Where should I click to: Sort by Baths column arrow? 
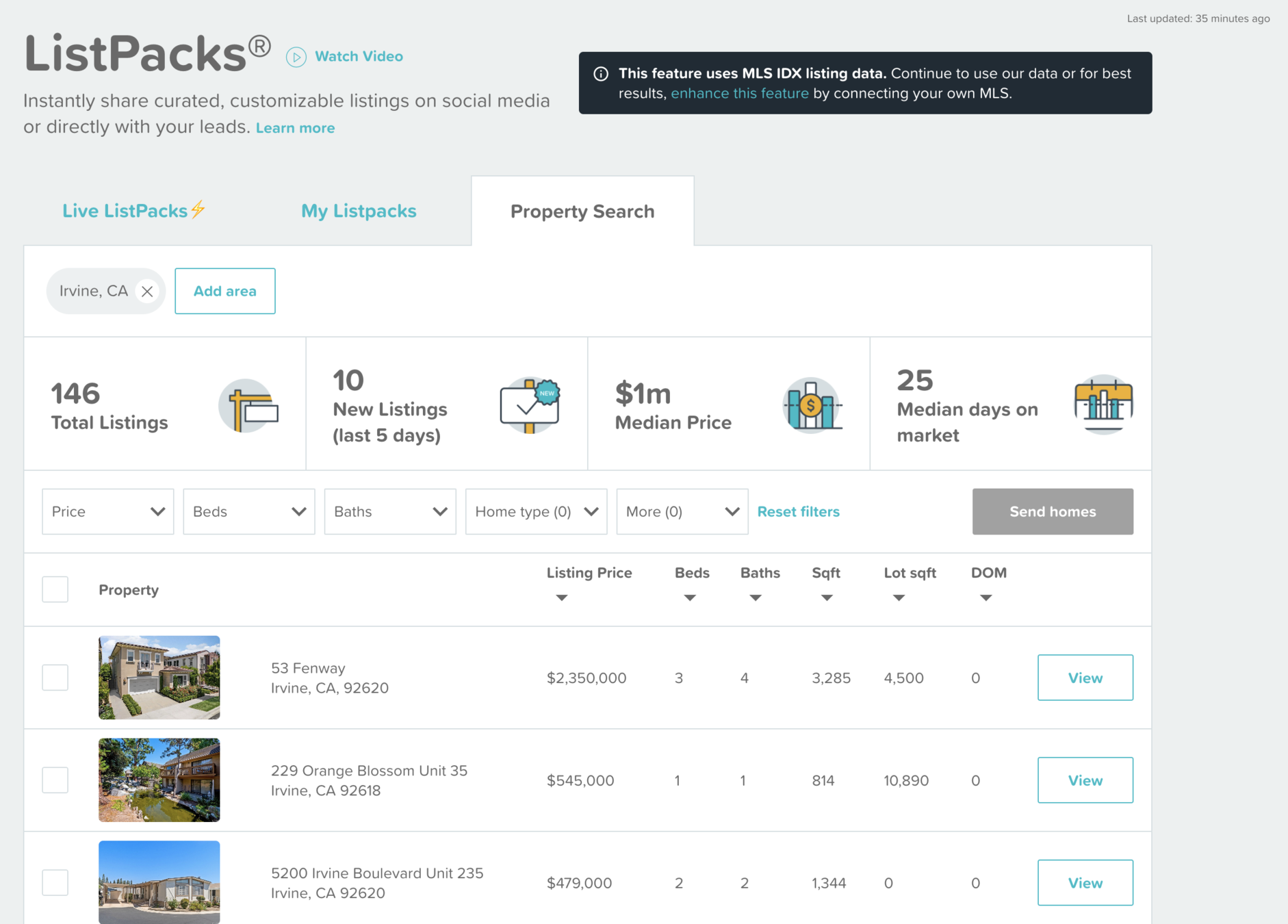(x=756, y=598)
